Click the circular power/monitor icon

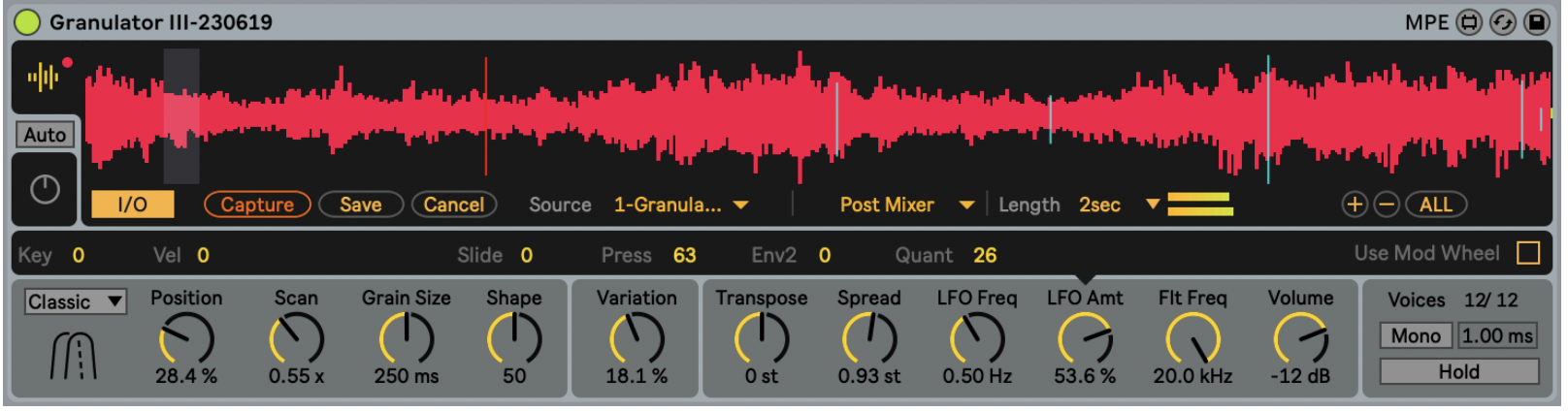(45, 189)
